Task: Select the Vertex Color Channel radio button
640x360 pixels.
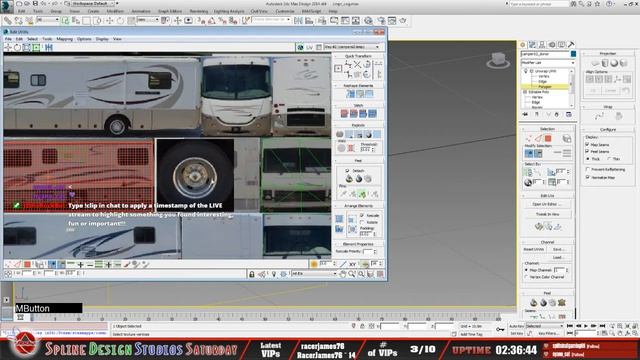Action: click(x=526, y=277)
